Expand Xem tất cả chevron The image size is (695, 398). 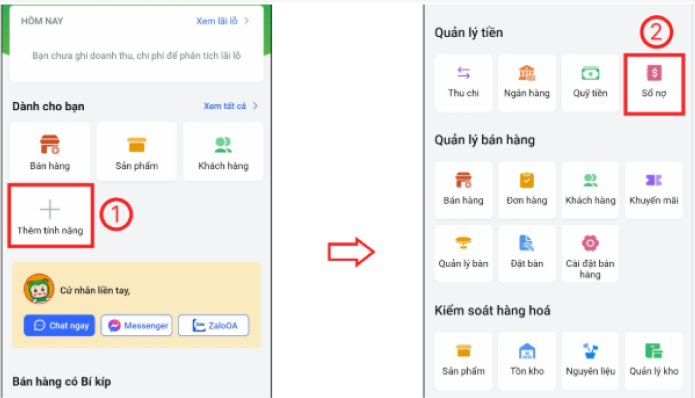tap(255, 106)
